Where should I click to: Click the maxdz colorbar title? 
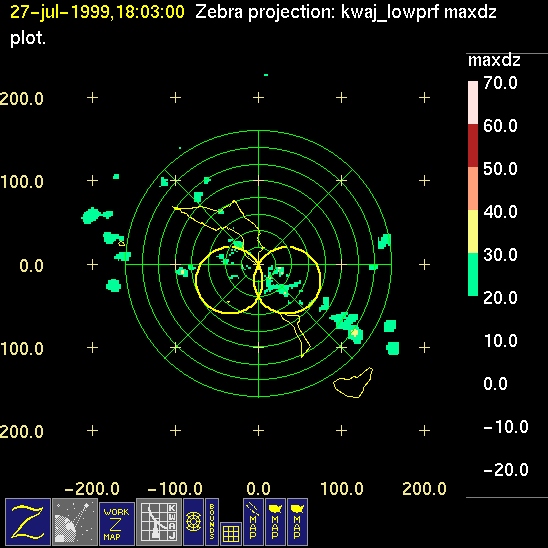pos(494,60)
